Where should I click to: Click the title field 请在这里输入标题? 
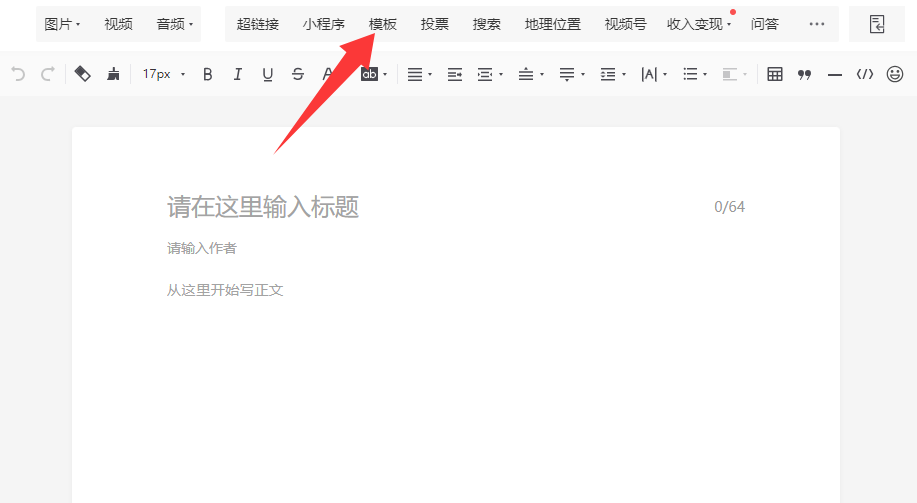(263, 207)
